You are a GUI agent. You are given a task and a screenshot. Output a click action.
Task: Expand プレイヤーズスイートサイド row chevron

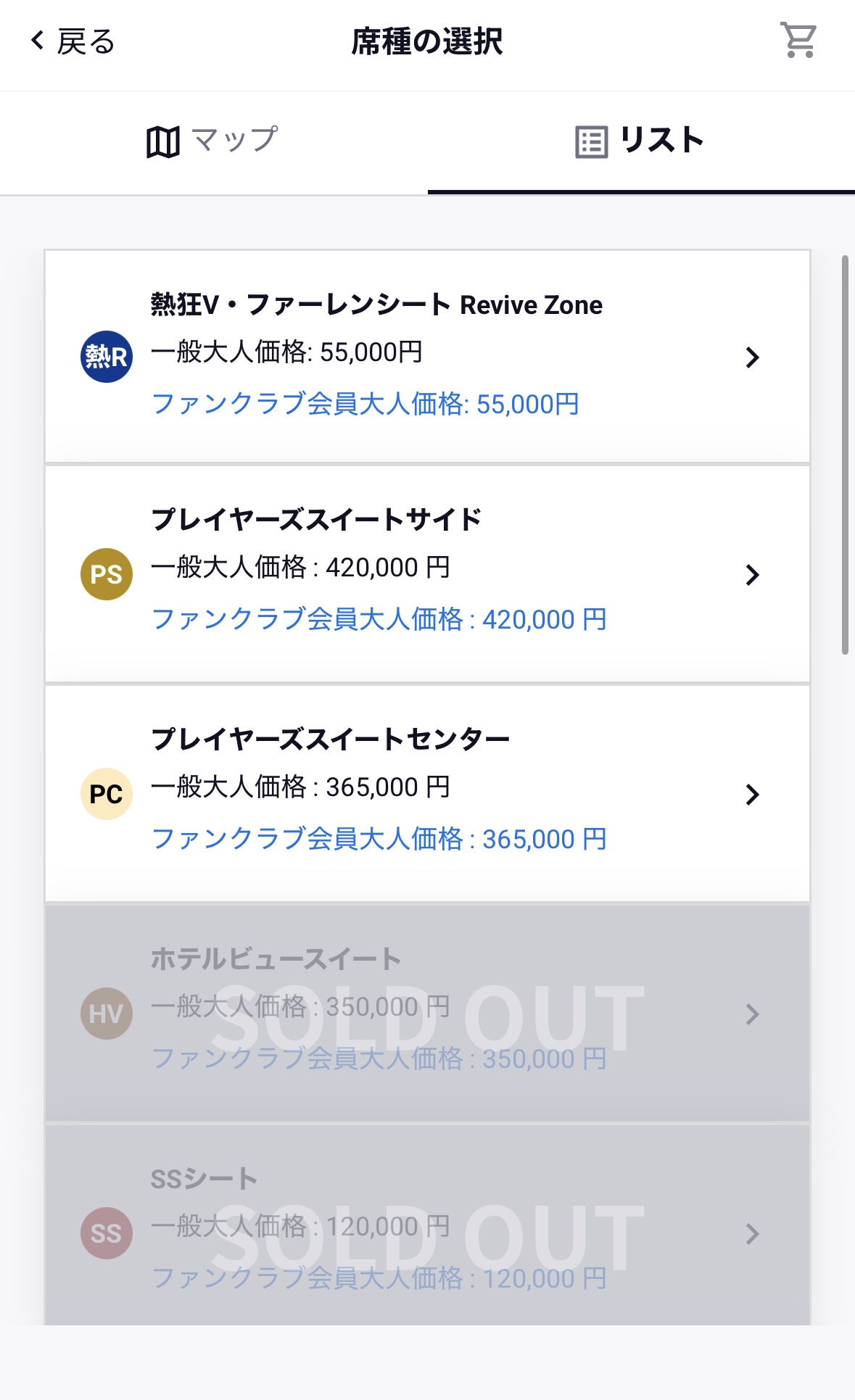752,575
